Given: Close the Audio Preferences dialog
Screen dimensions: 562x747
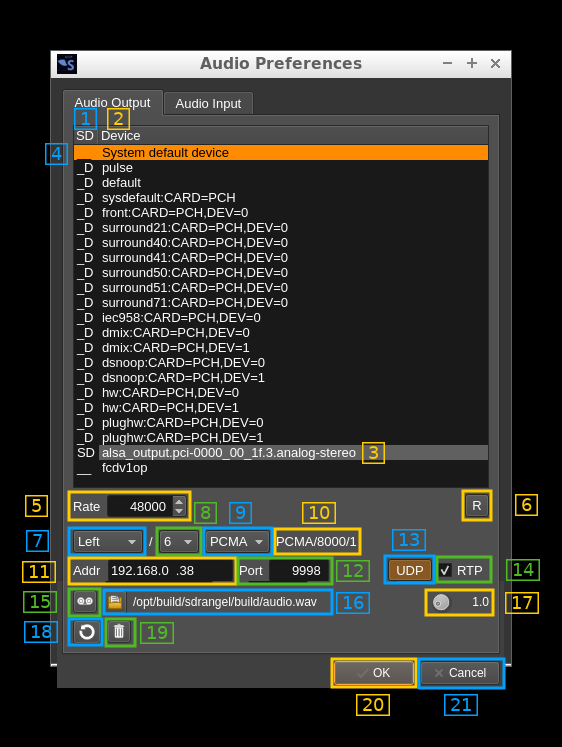Looking at the screenshot, I should [495, 63].
